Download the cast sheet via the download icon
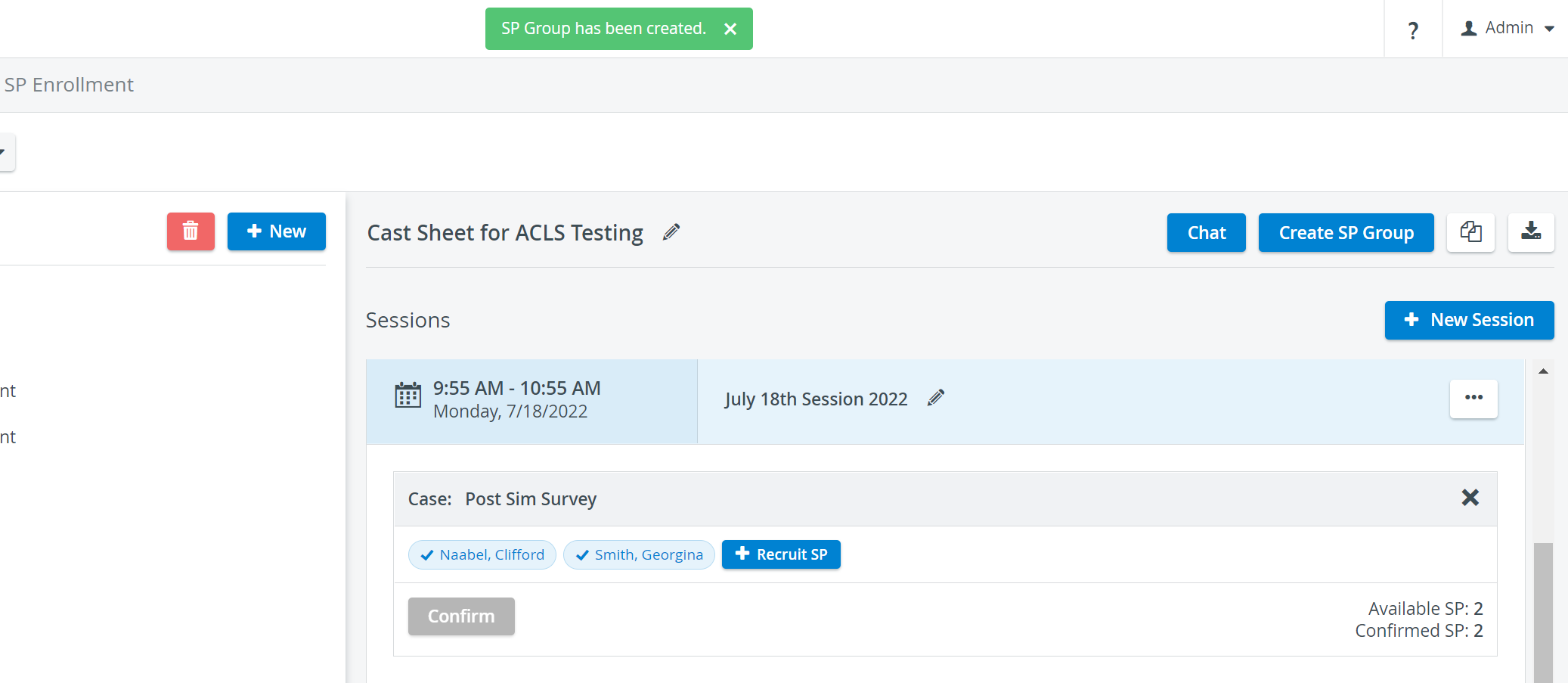 [1531, 232]
